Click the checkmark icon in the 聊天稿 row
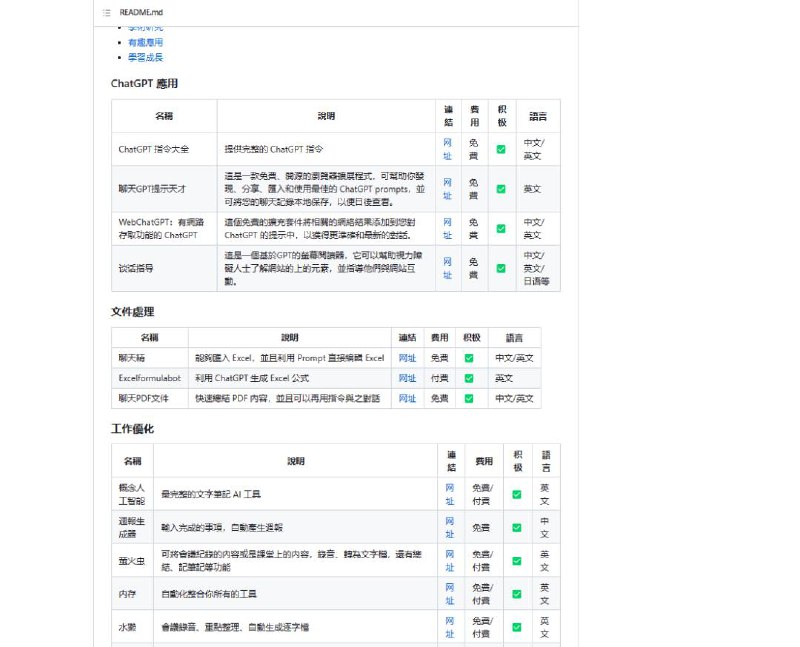 [x=468, y=358]
